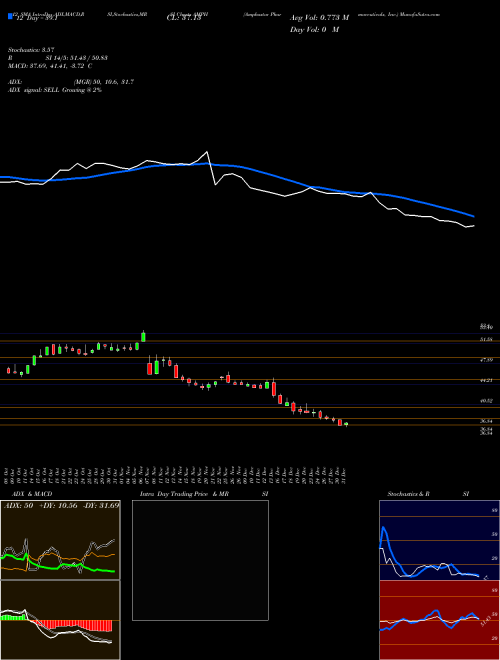Image resolution: width=500 pixels, height=660 pixels.
Task: Open the red RSI chart panel
Action: (x=439, y=620)
